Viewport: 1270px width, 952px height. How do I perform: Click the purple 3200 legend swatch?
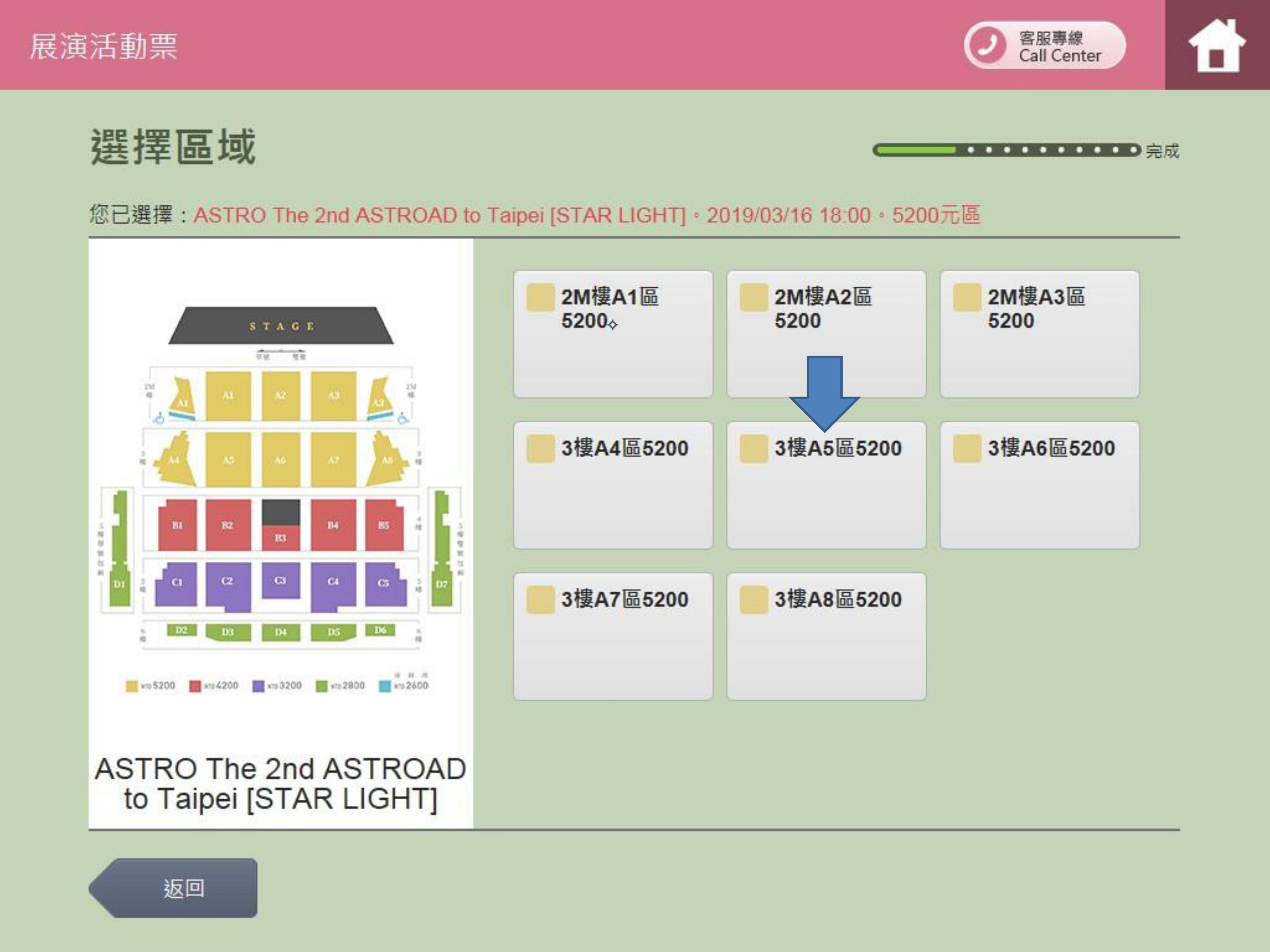point(258,686)
